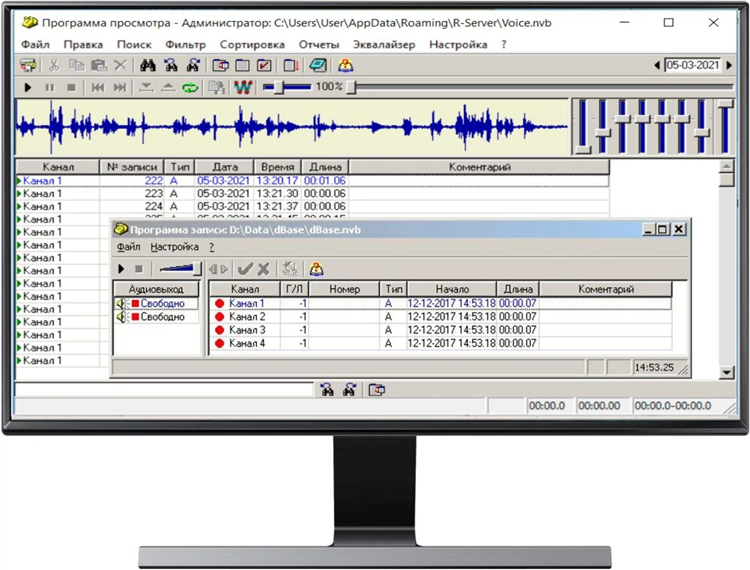This screenshot has width=750, height=570.
Task: Click the green W waveform icon
Action: pos(243,88)
